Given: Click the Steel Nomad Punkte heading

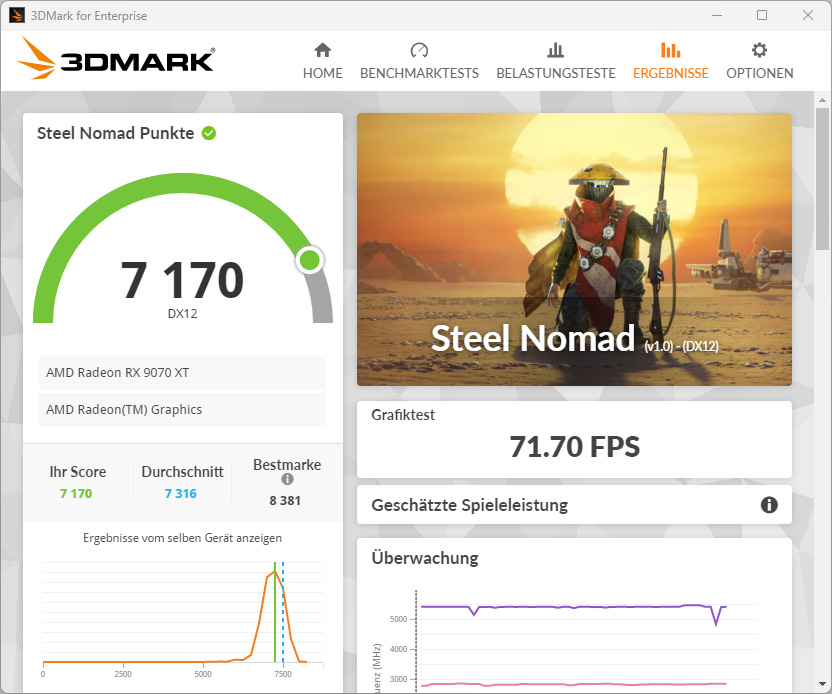Looking at the screenshot, I should click(115, 133).
